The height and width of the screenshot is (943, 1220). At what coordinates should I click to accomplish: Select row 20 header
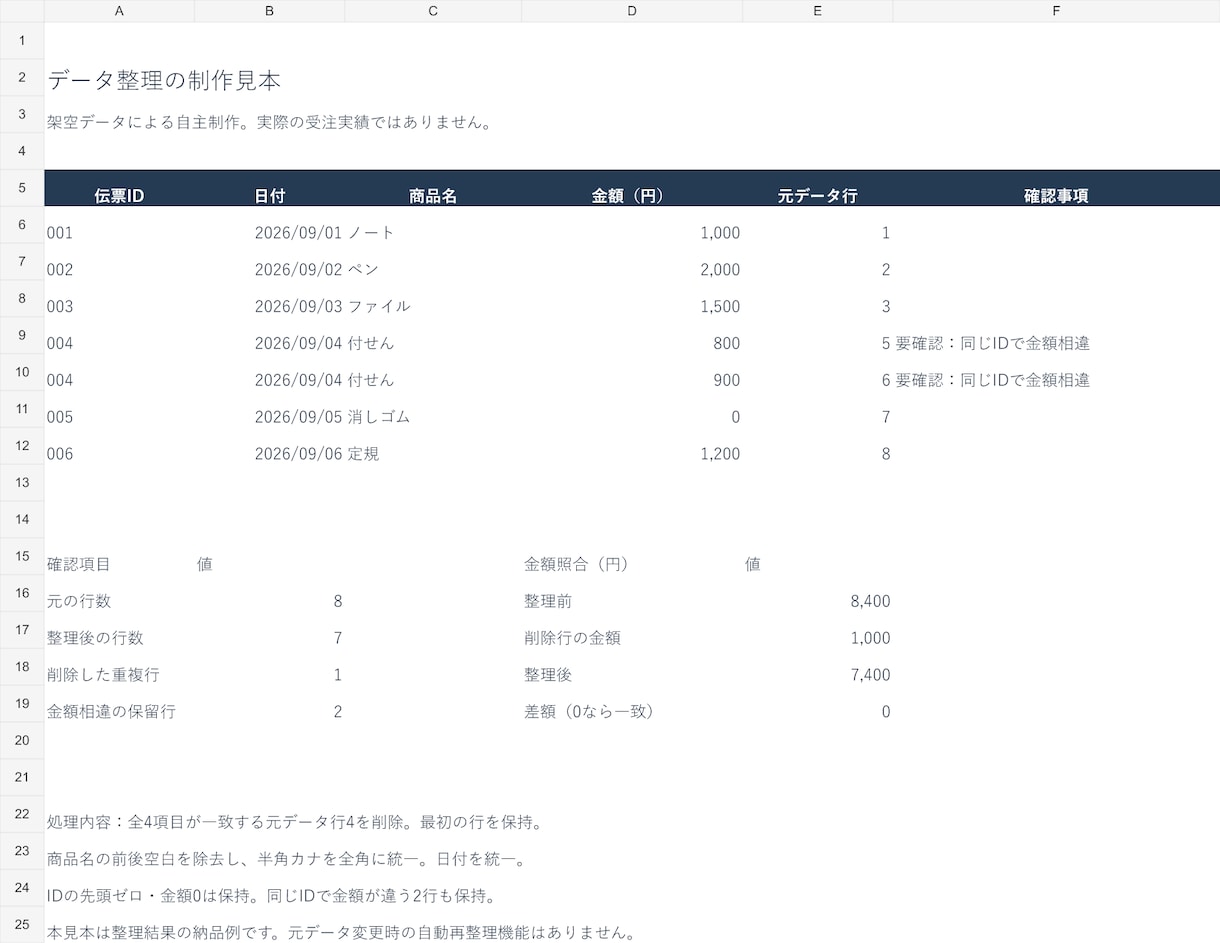[22, 740]
